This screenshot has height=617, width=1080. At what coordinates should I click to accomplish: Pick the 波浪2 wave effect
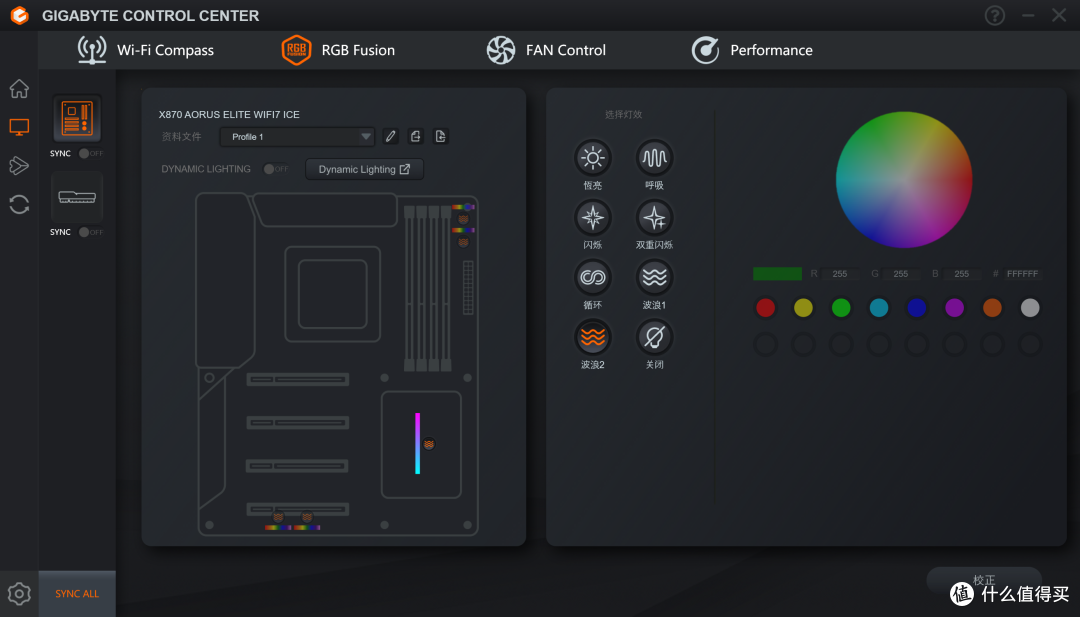pos(592,337)
